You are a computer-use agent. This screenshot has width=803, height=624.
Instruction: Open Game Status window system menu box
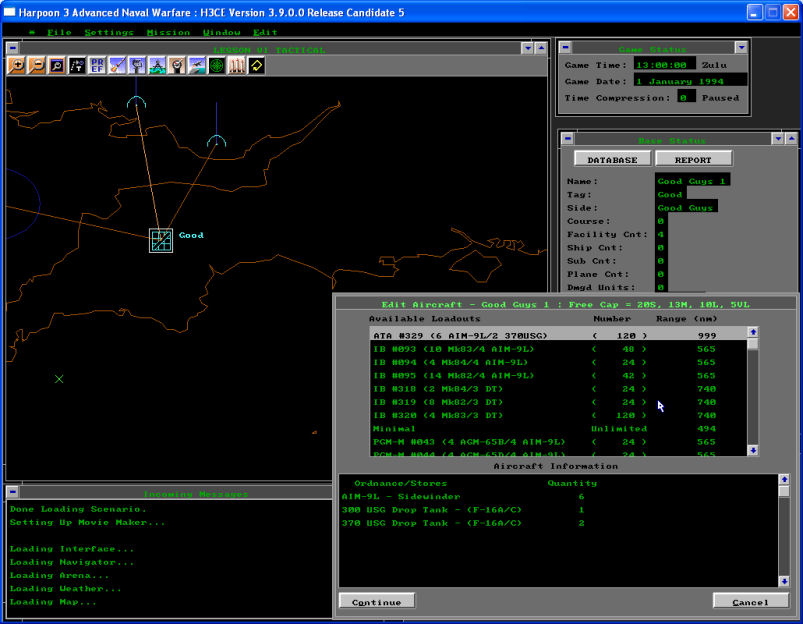[565, 48]
